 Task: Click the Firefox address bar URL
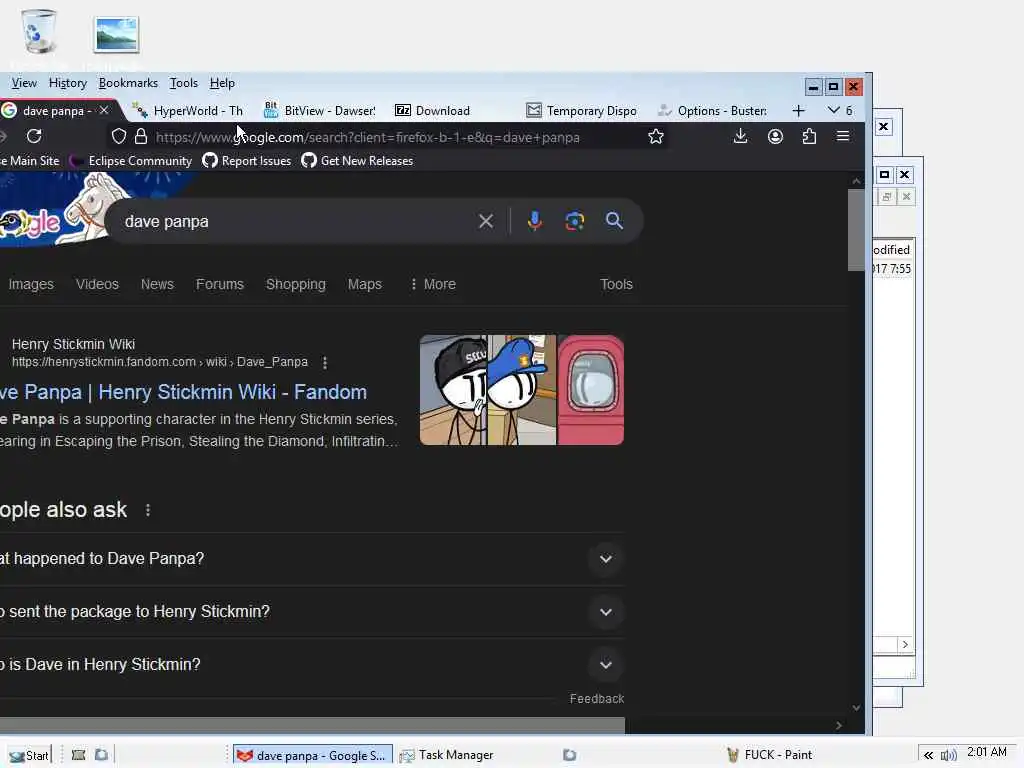(368, 137)
